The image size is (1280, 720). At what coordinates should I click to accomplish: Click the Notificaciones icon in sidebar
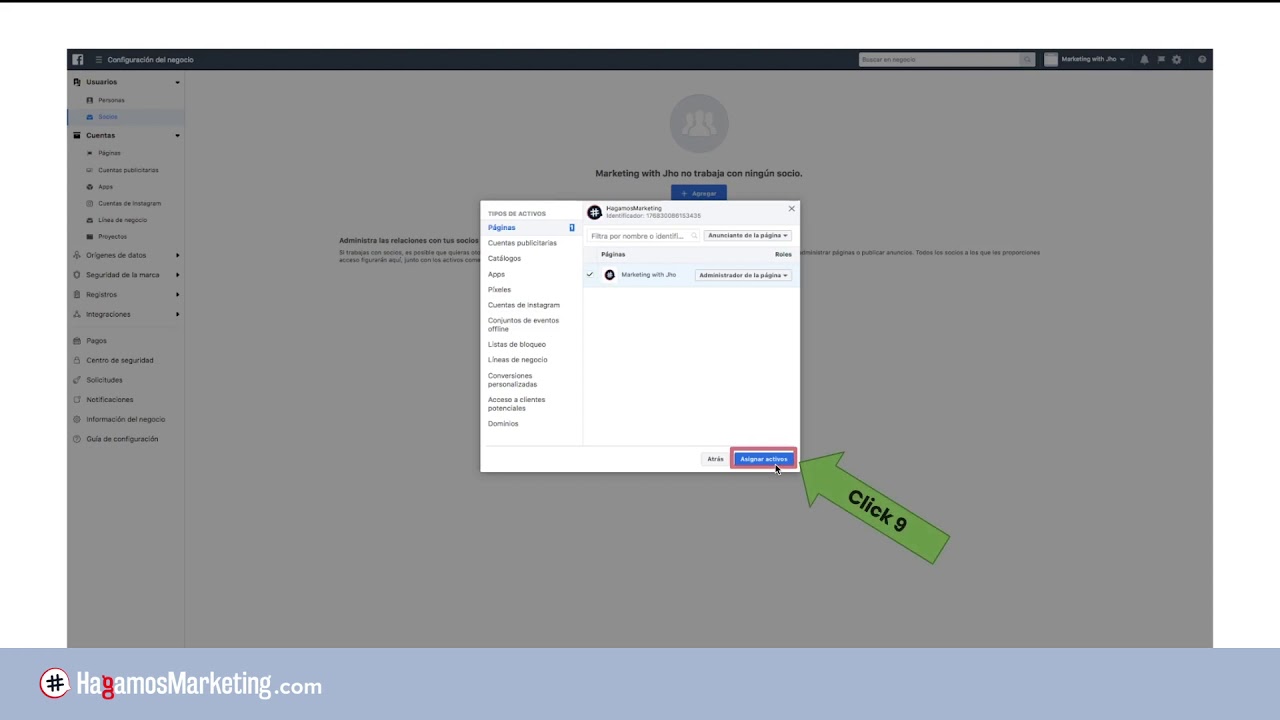pos(77,400)
